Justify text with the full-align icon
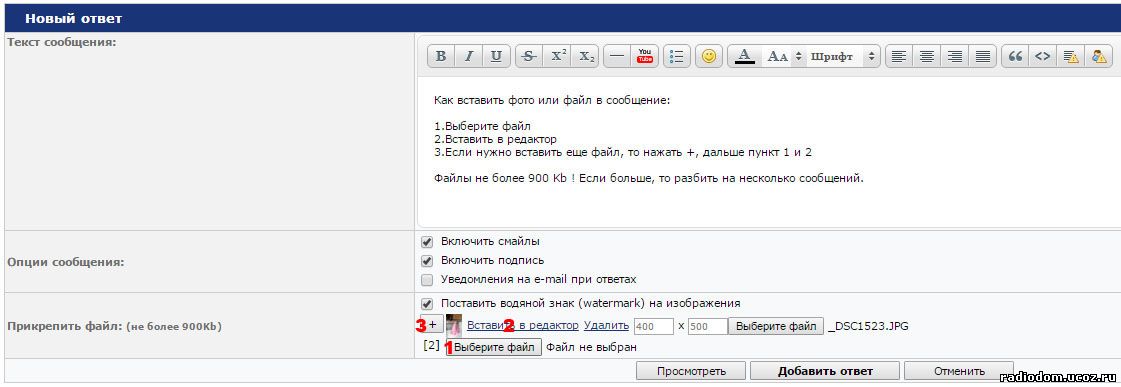Screen dimensions: 1121x387 click(x=983, y=57)
